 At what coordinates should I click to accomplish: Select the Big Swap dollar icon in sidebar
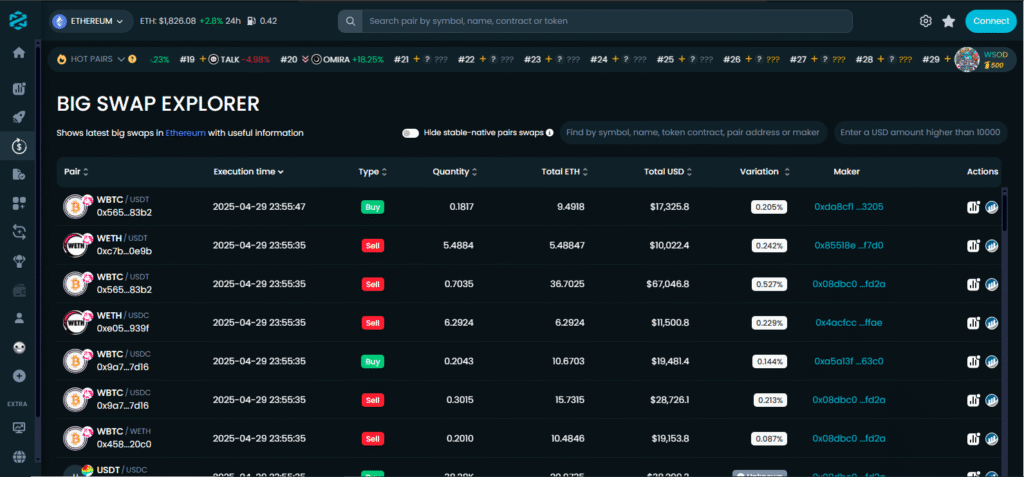(19, 147)
